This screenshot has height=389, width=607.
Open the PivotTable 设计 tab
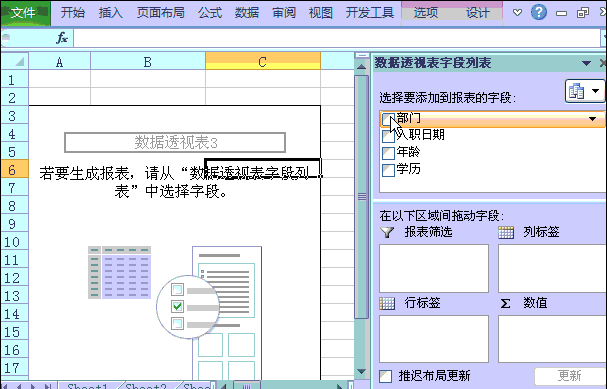click(477, 13)
